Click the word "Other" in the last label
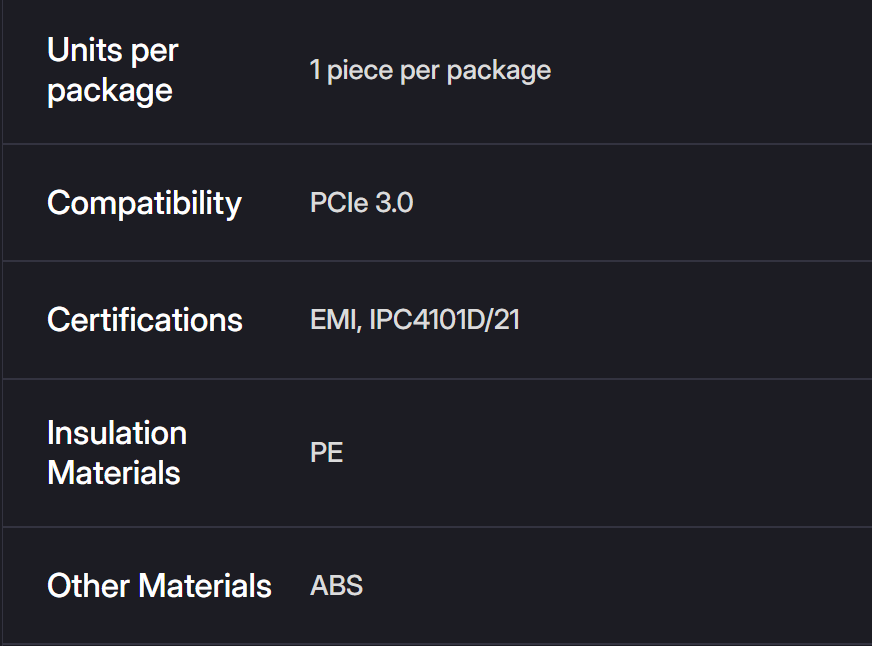872x646 pixels. (88, 585)
